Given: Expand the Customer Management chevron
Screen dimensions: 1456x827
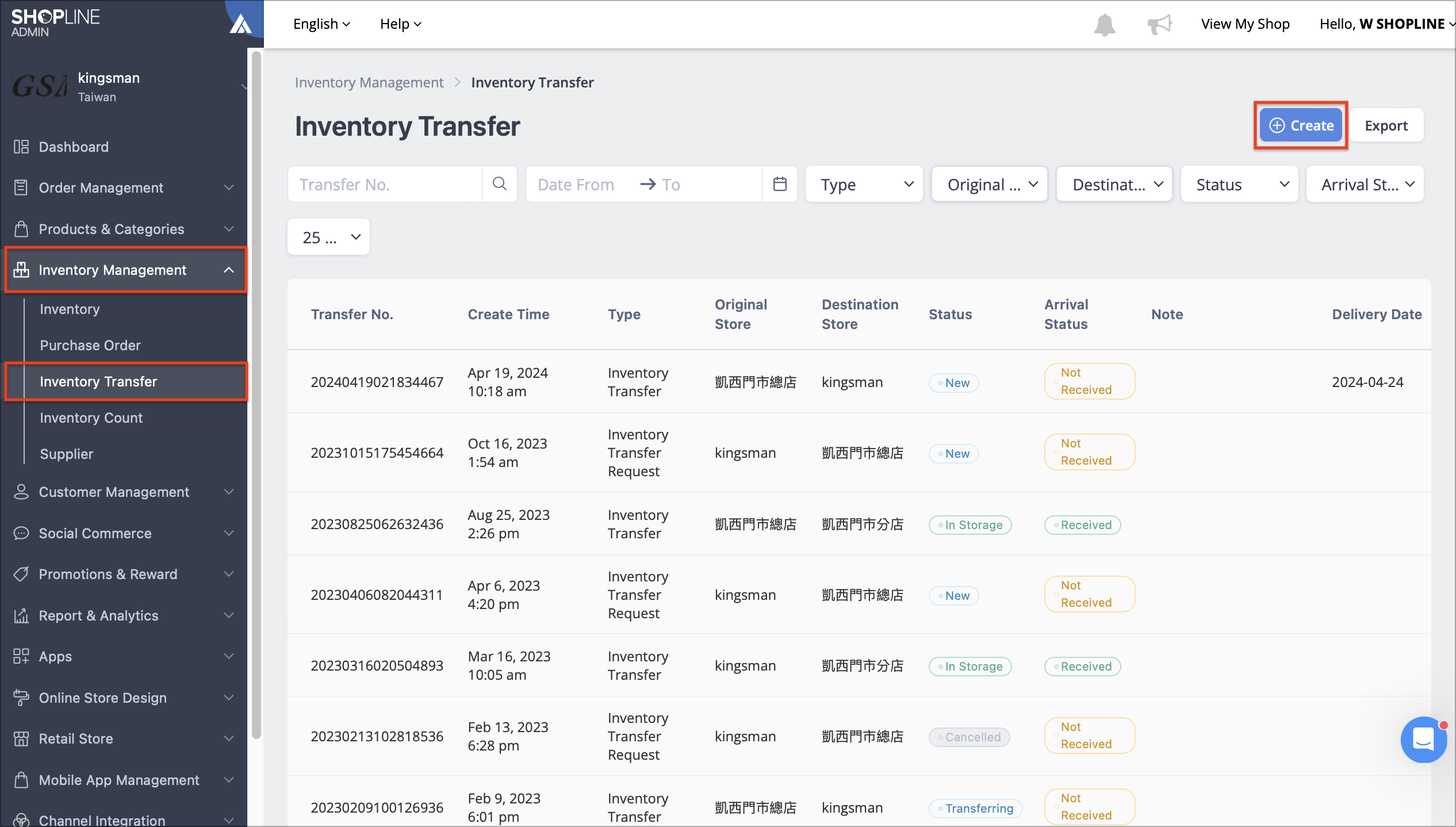Looking at the screenshot, I should (229, 492).
